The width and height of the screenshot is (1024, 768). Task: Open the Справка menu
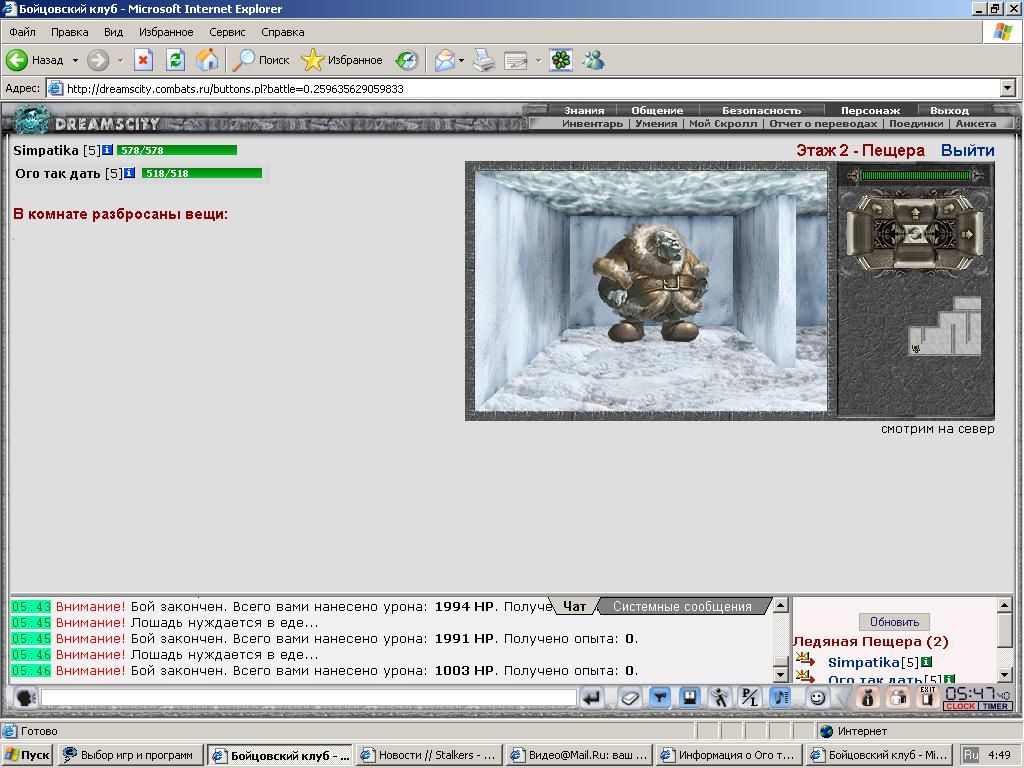[283, 32]
